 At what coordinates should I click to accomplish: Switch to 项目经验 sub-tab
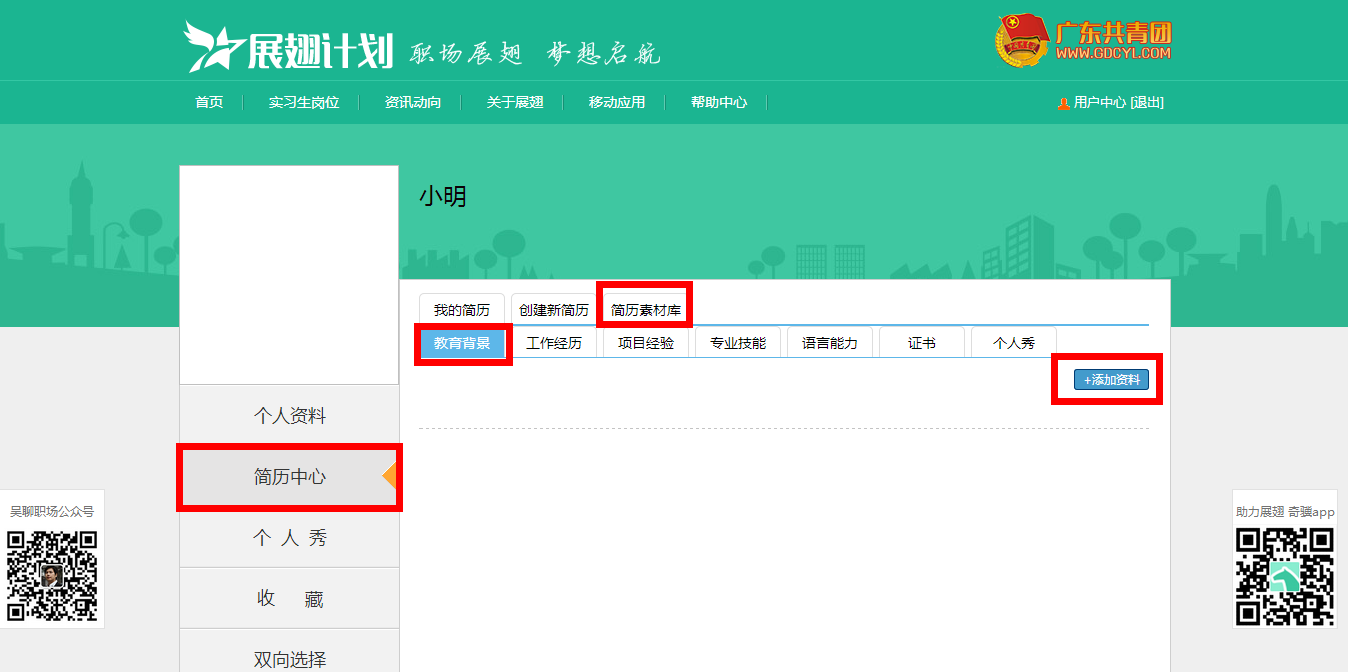coord(646,343)
